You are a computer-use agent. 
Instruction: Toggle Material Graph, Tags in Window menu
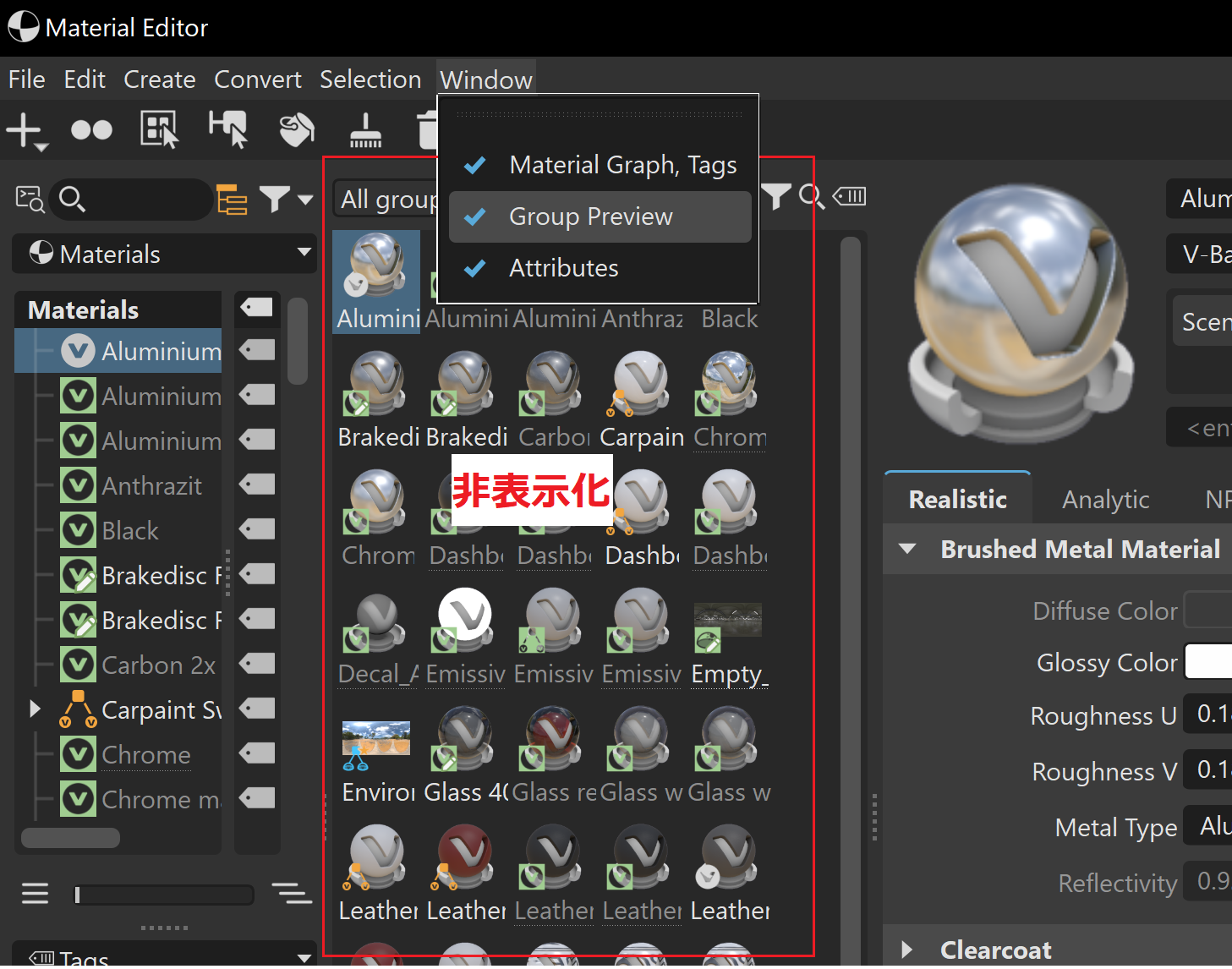[x=600, y=165]
